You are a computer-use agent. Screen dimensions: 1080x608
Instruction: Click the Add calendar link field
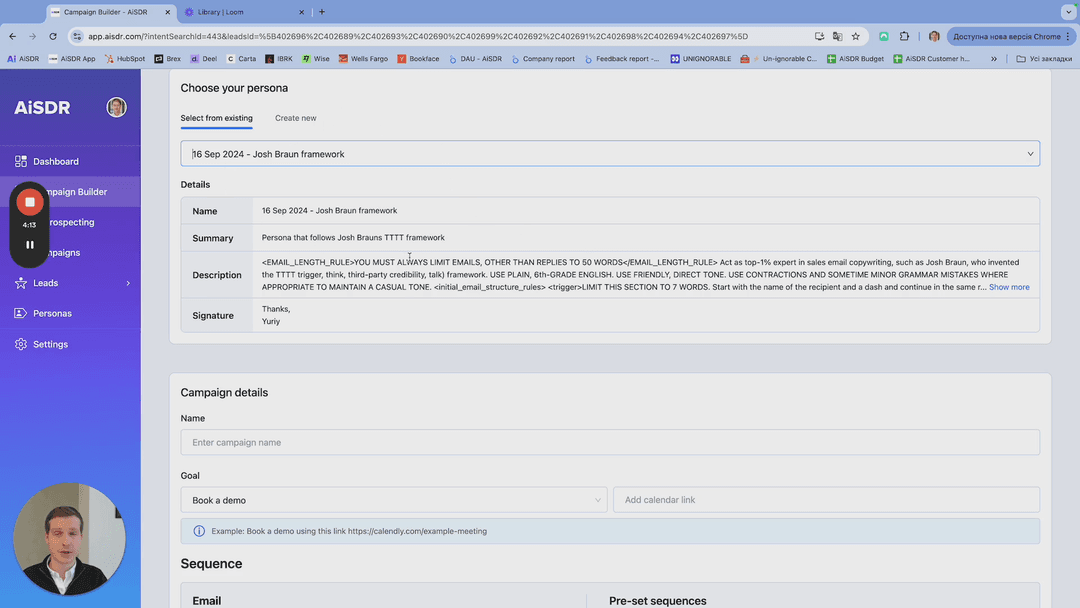pos(826,500)
